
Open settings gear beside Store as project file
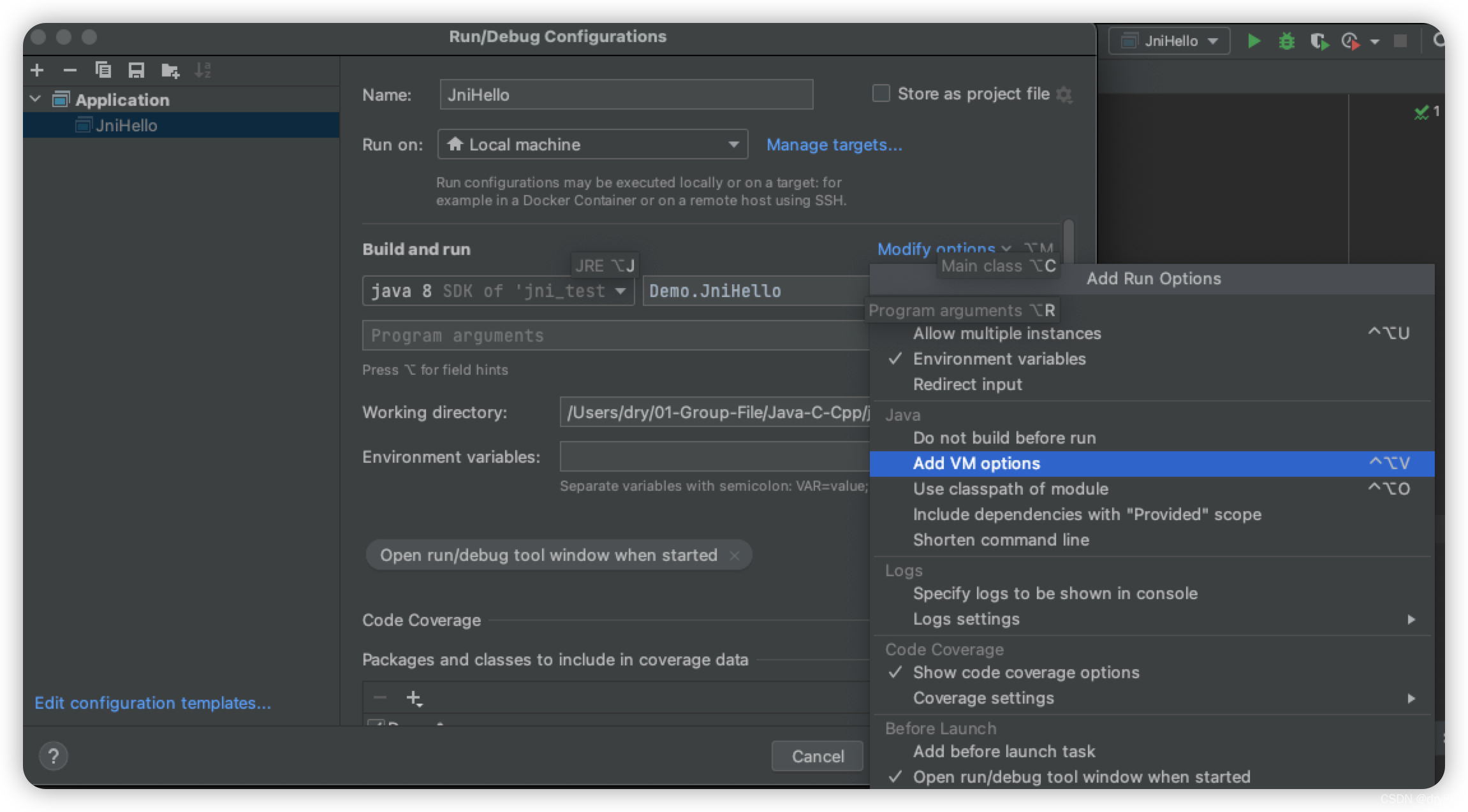tap(1064, 94)
